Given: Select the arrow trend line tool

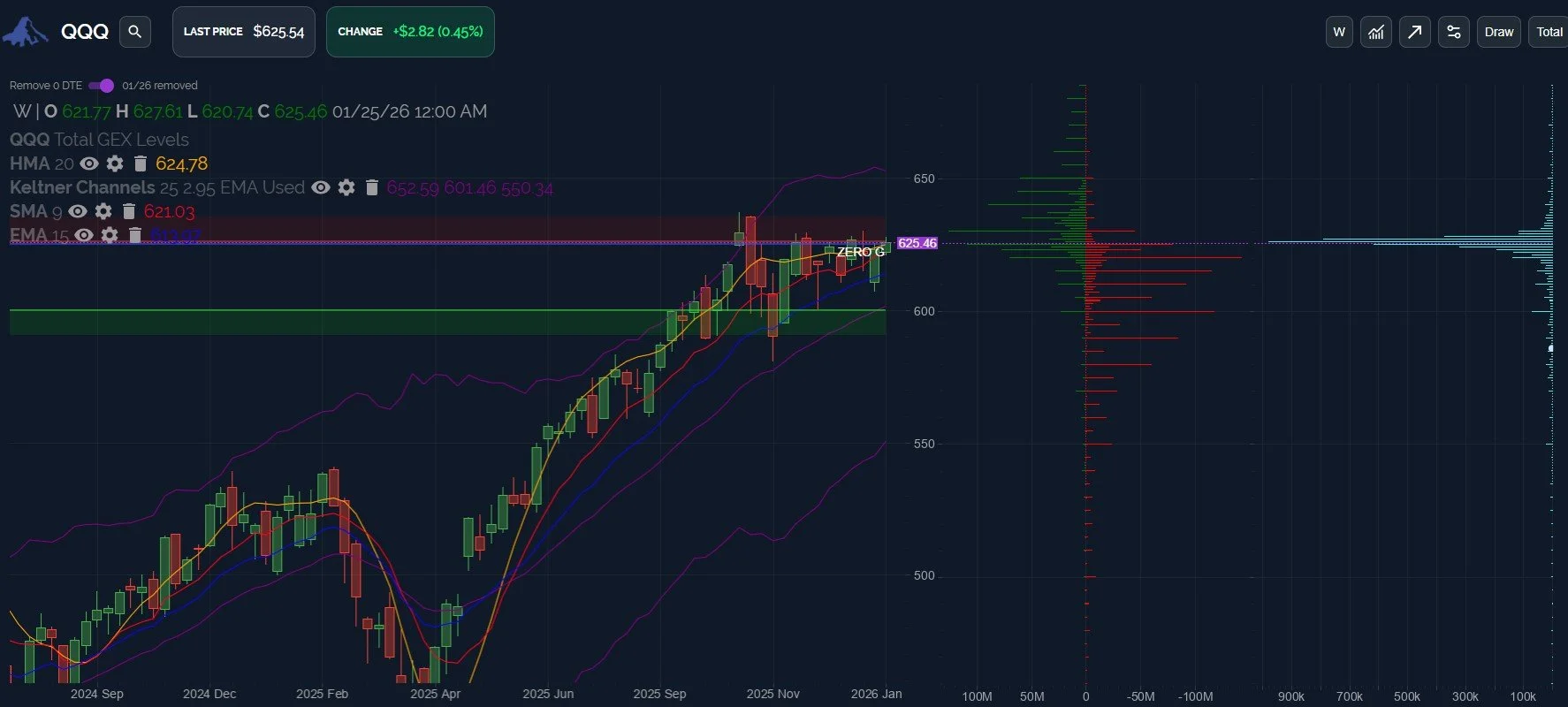Looking at the screenshot, I should tap(1415, 32).
